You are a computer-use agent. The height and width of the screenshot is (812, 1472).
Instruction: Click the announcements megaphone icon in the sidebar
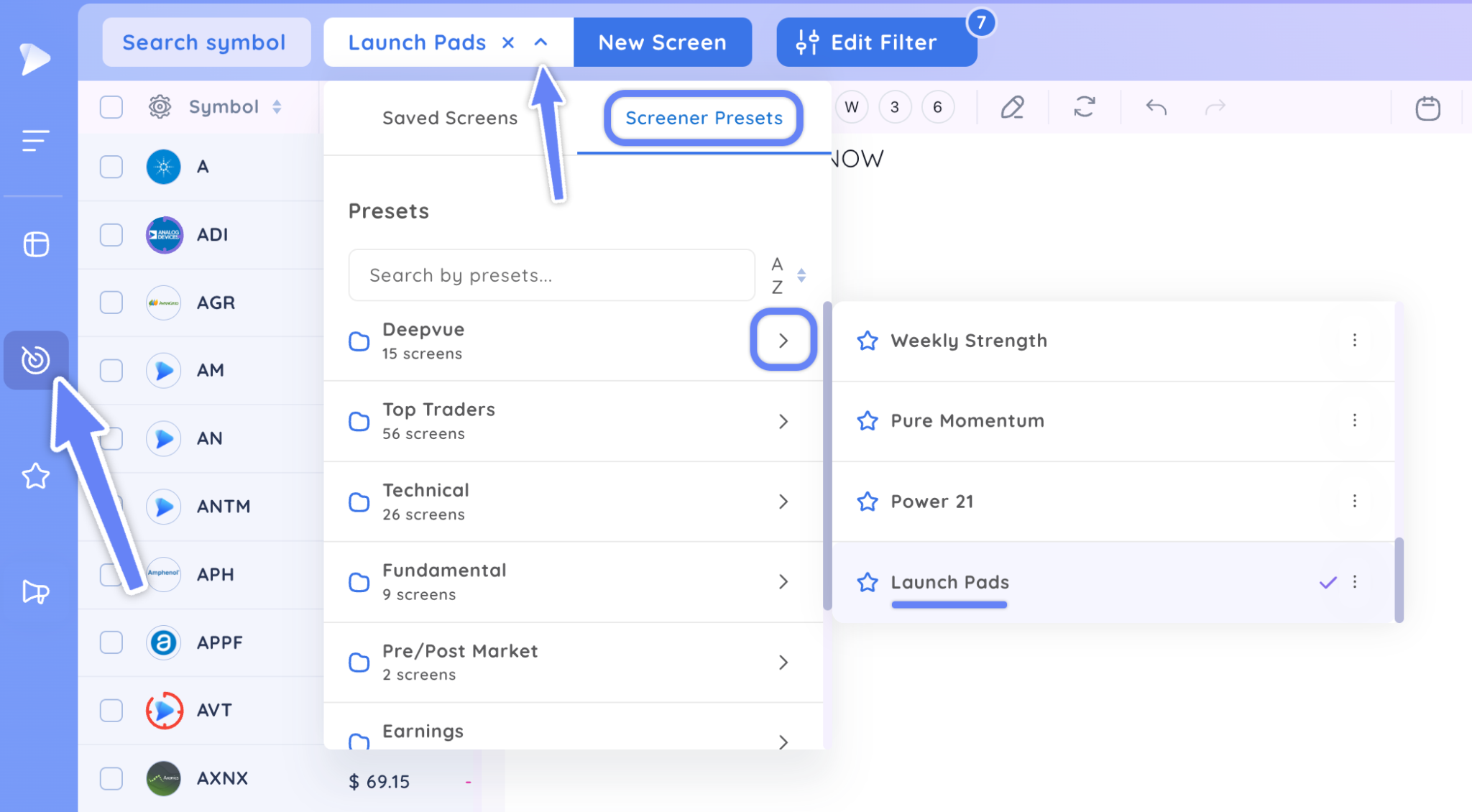coord(34,592)
